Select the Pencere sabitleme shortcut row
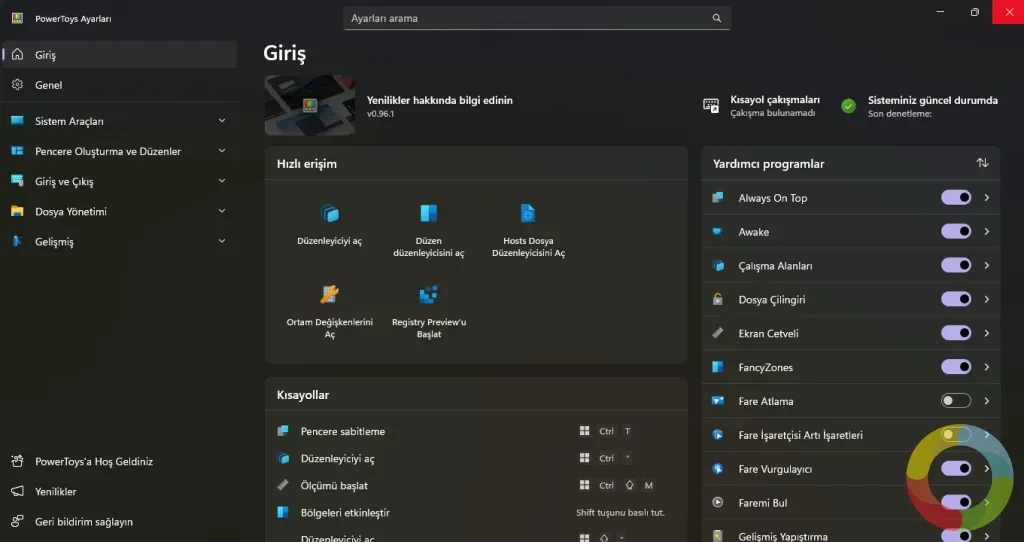This screenshot has height=542, width=1024. tap(476, 431)
